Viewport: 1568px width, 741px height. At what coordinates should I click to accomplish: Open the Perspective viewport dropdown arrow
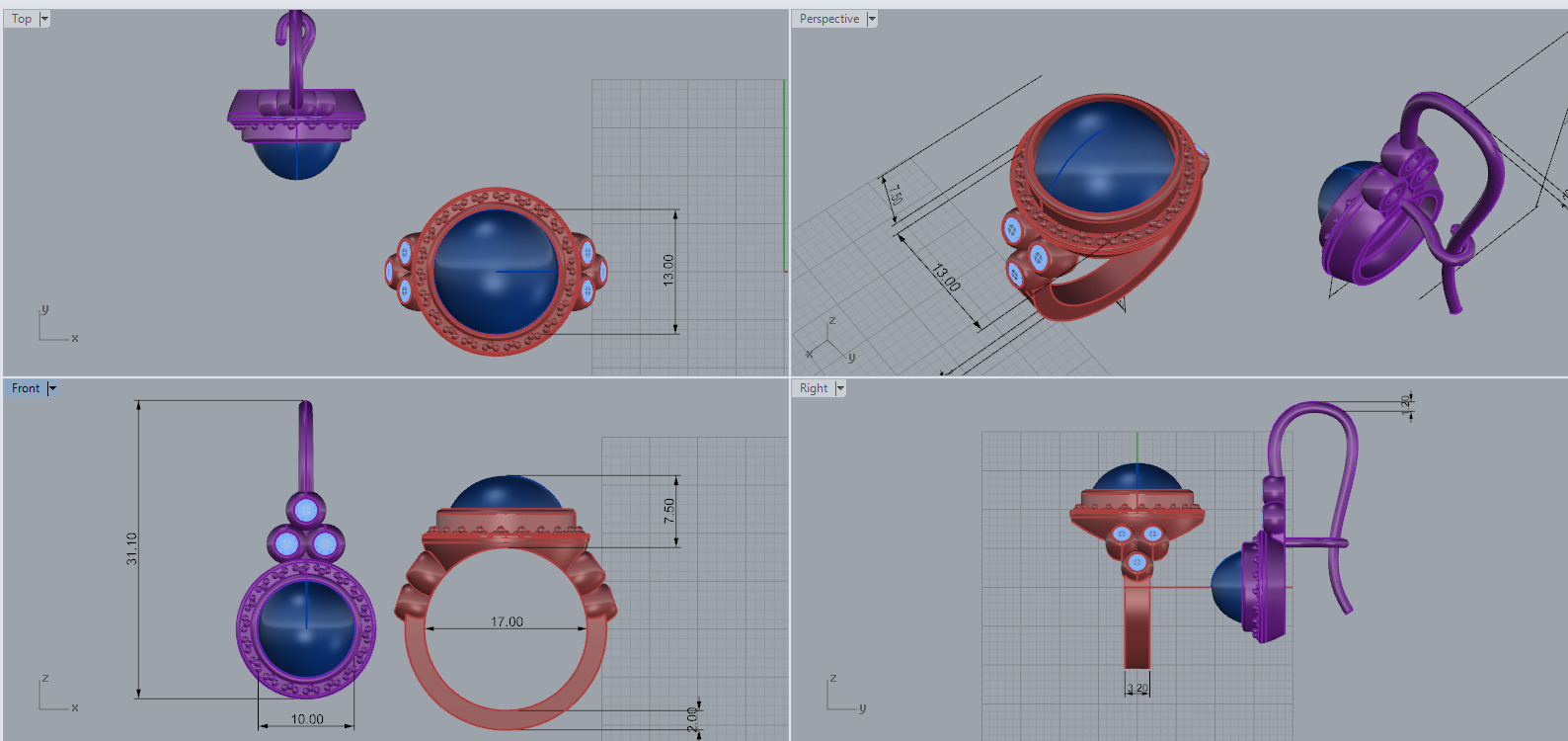click(872, 19)
